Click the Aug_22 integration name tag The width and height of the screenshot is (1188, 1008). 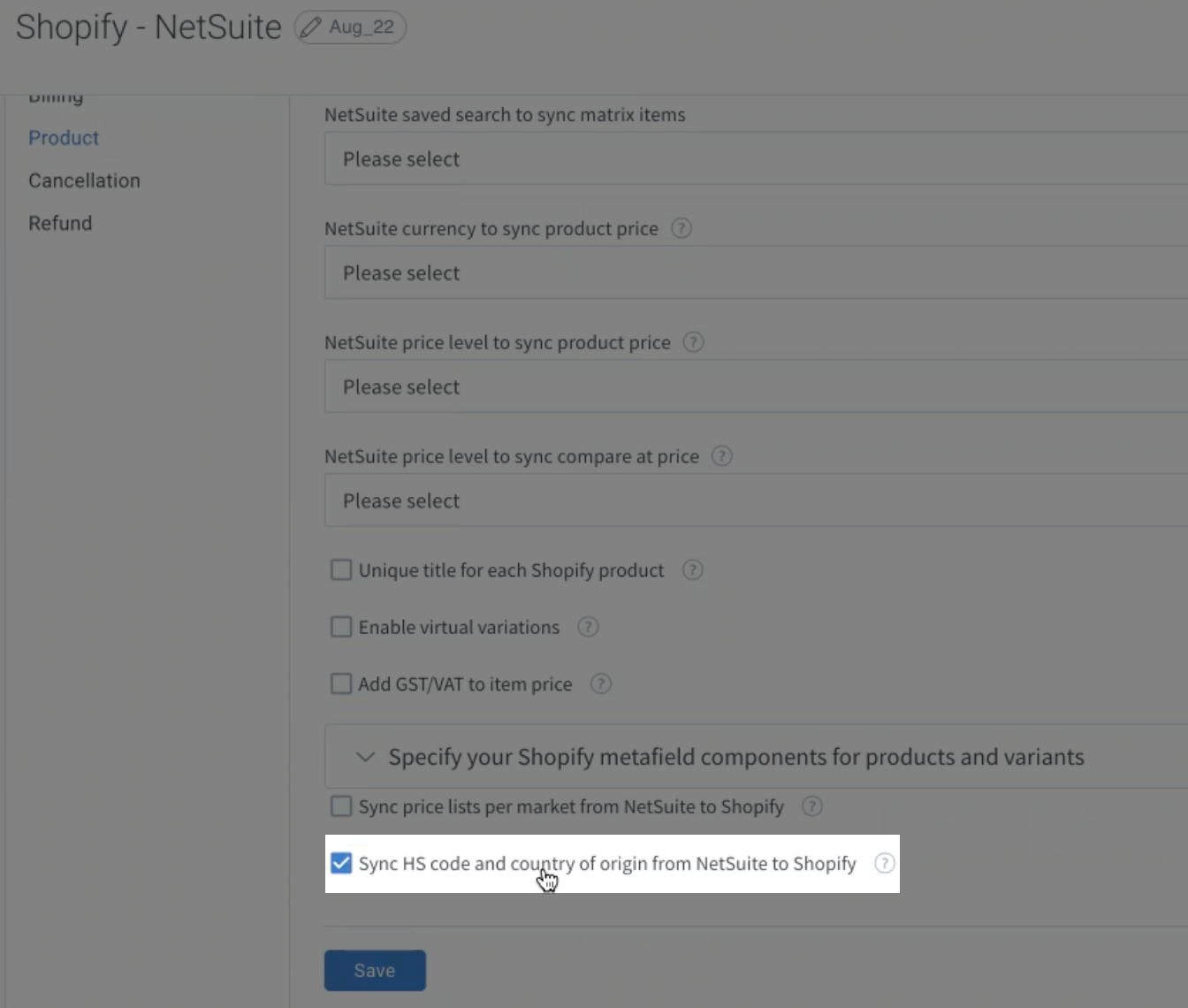(x=350, y=27)
